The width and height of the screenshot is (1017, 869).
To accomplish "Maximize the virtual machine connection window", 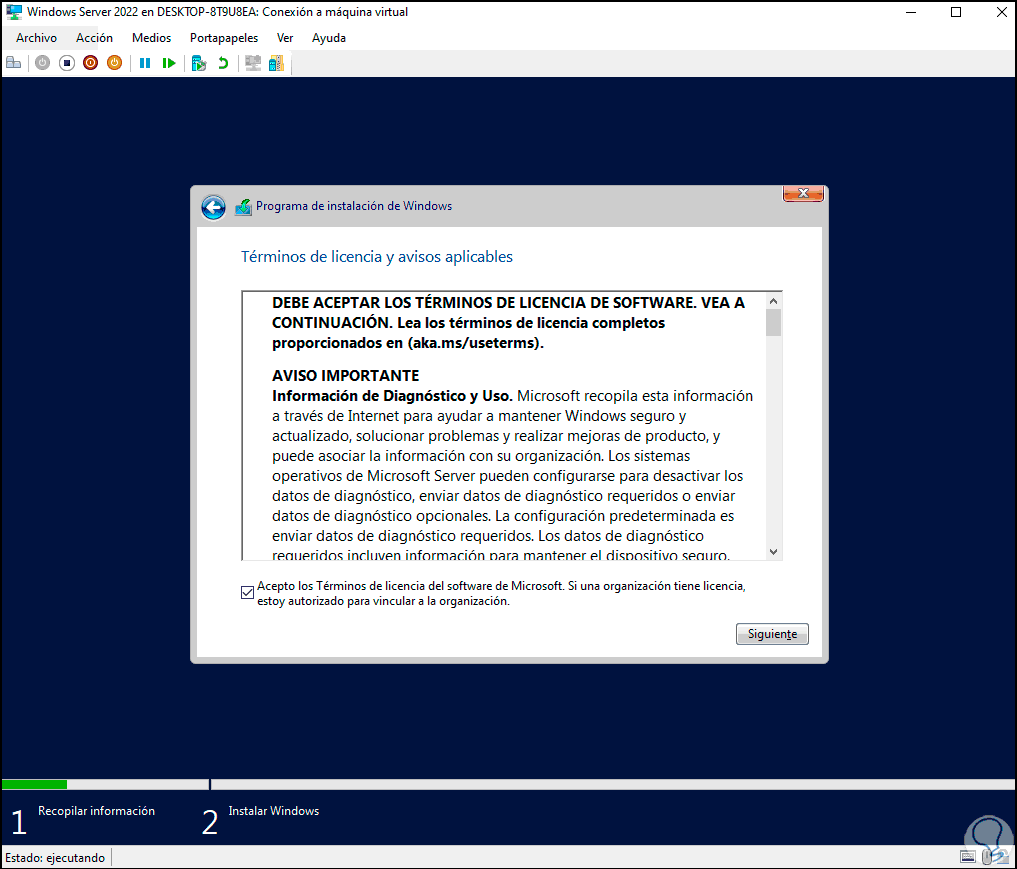I will coord(956,12).
